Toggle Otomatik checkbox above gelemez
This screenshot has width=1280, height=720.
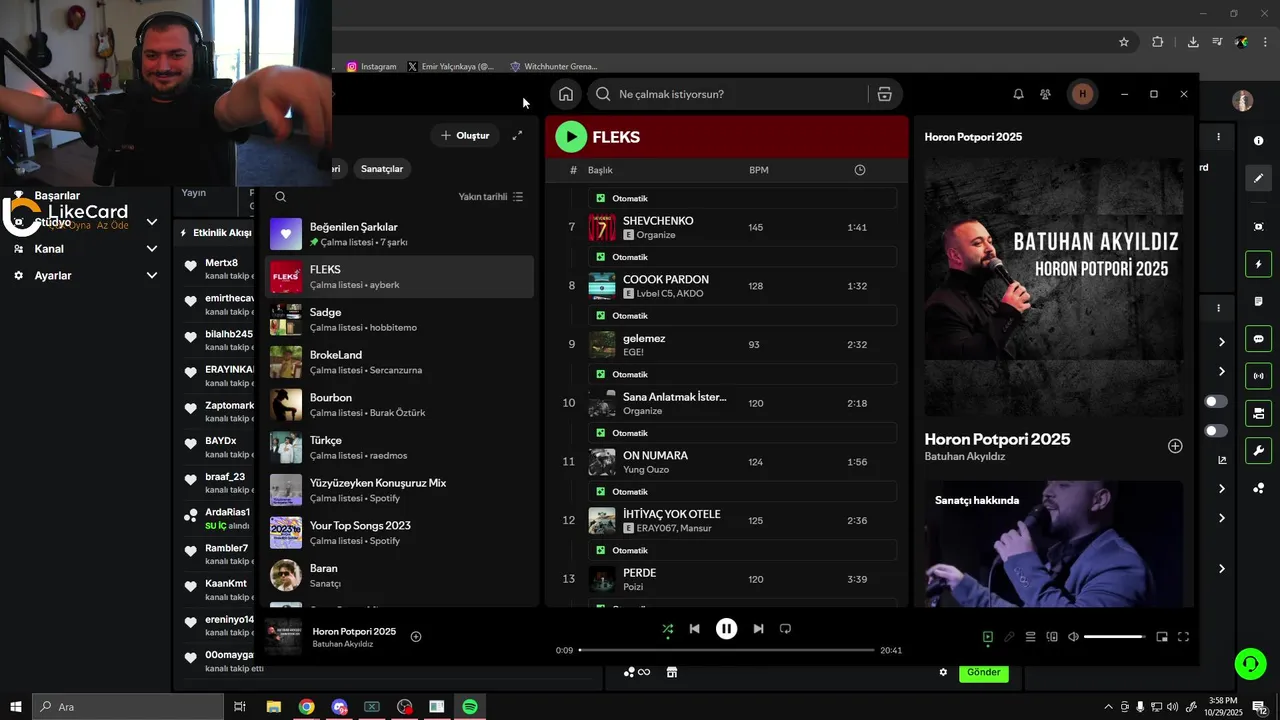pyautogui.click(x=600, y=316)
